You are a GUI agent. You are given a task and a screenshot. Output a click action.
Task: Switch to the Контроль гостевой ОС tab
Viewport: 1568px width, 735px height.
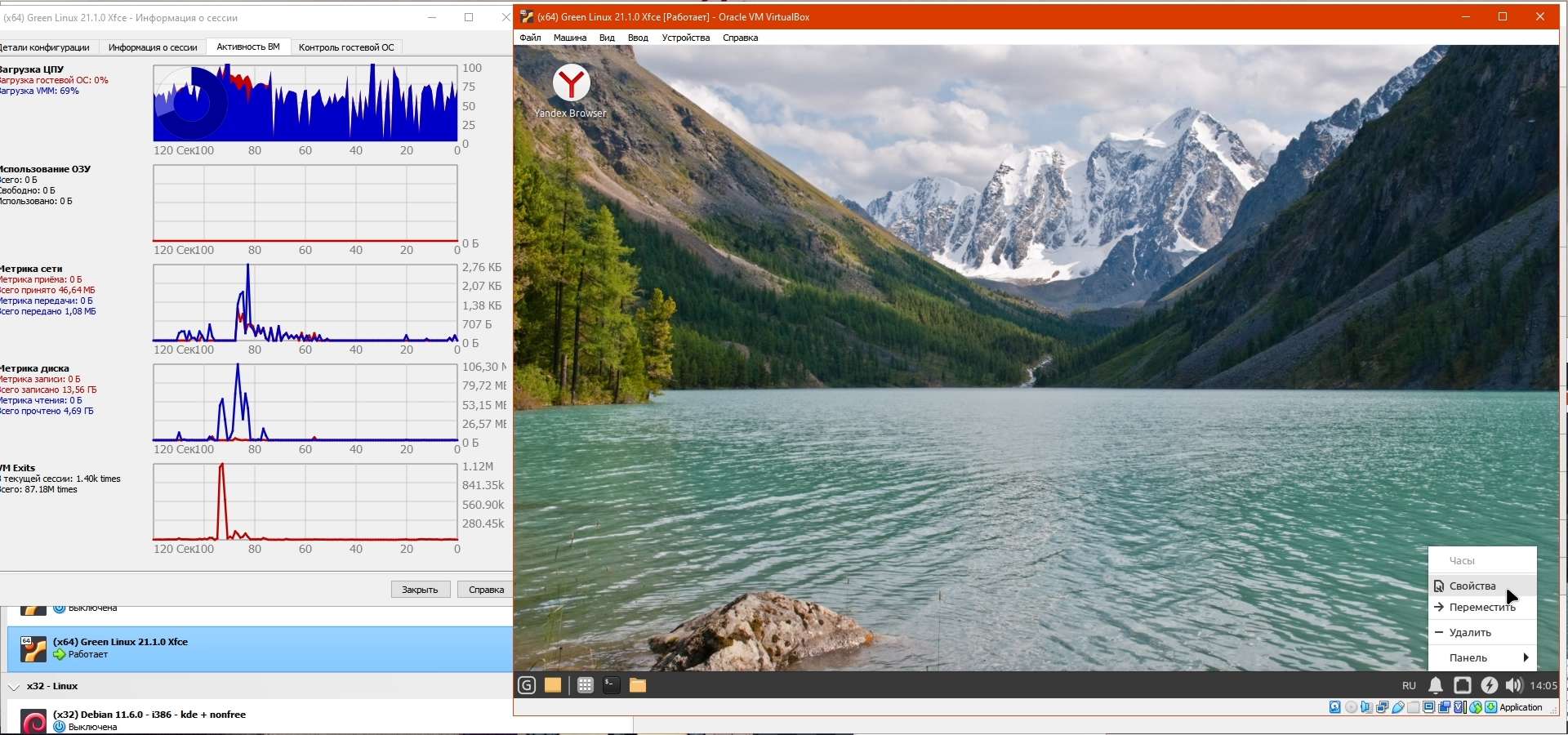(346, 47)
